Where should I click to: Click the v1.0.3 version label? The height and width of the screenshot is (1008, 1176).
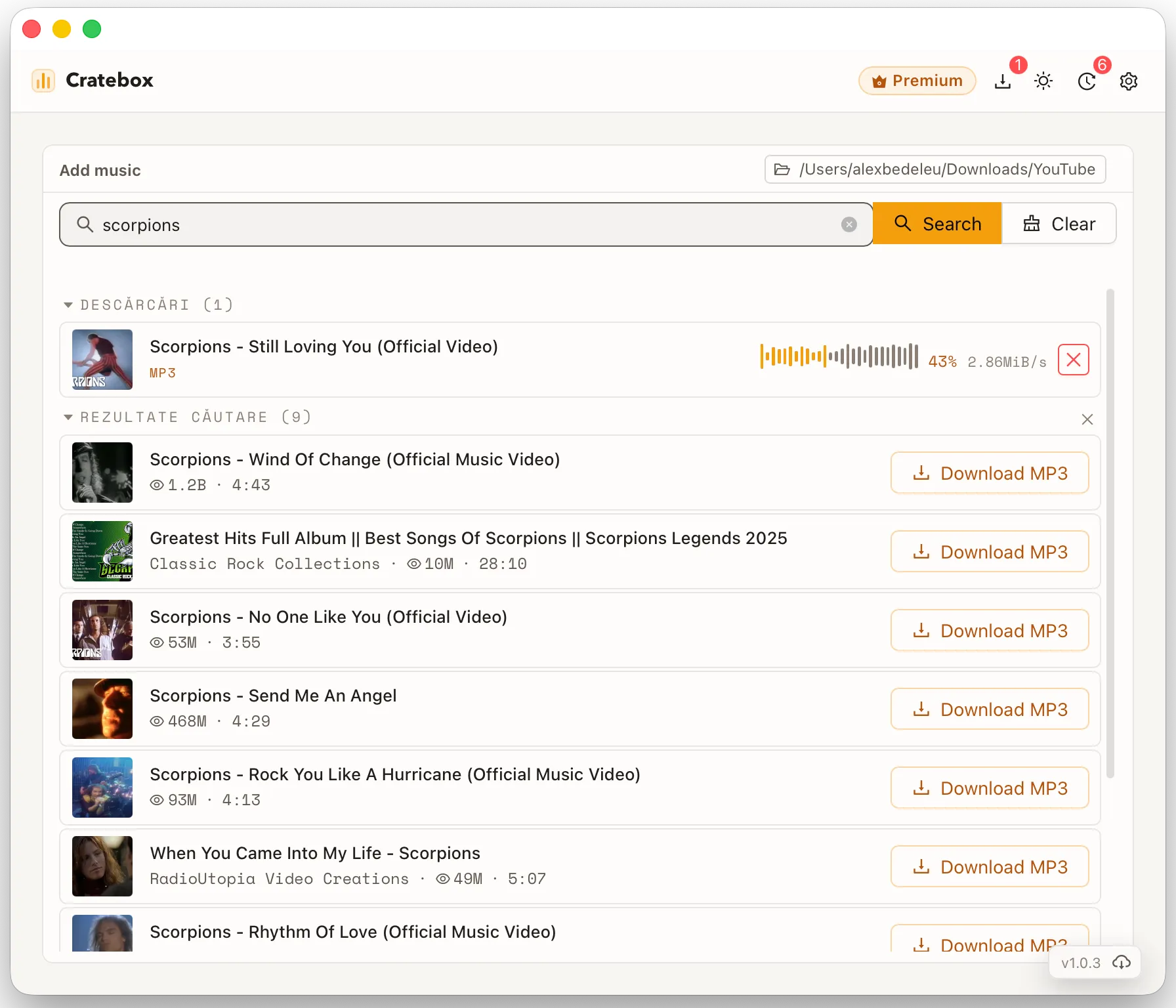pyautogui.click(x=1081, y=963)
